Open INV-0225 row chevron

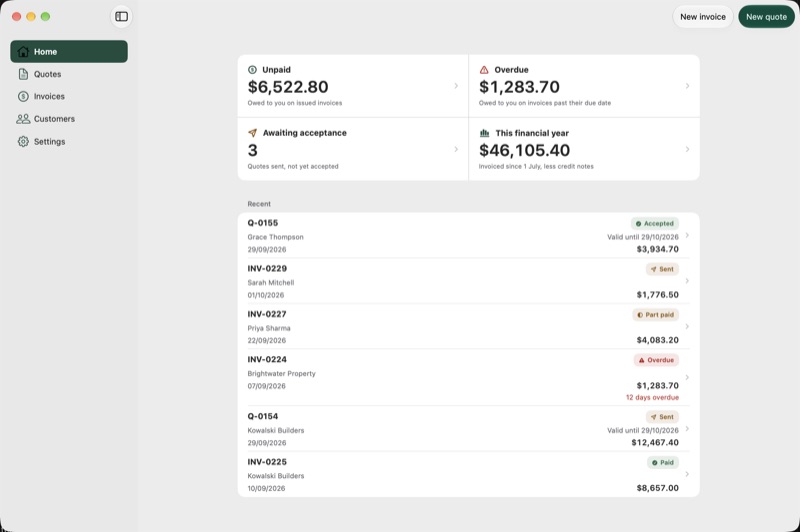point(687,474)
